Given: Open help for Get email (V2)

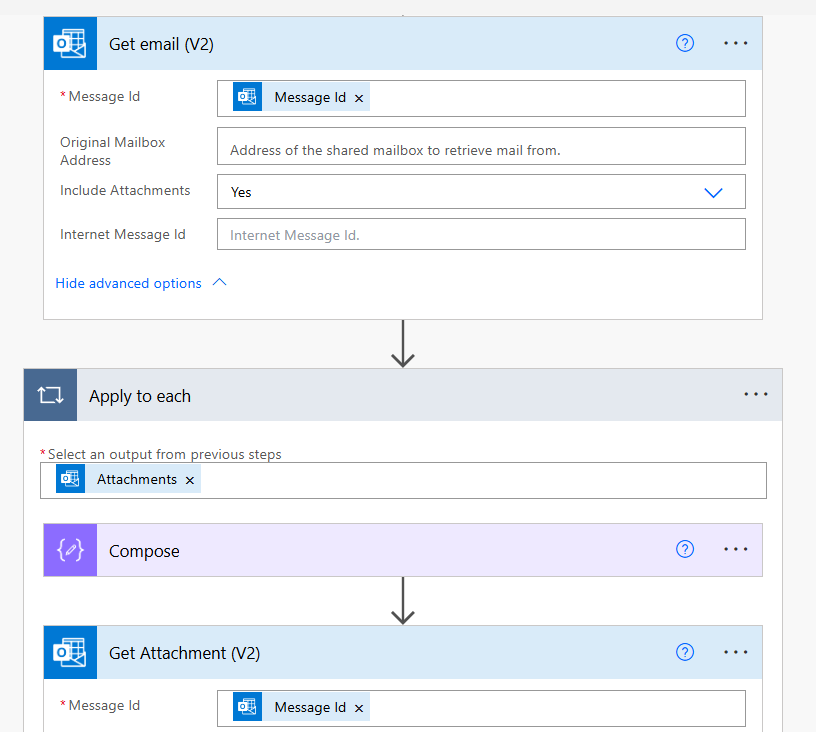Looking at the screenshot, I should tap(685, 43).
